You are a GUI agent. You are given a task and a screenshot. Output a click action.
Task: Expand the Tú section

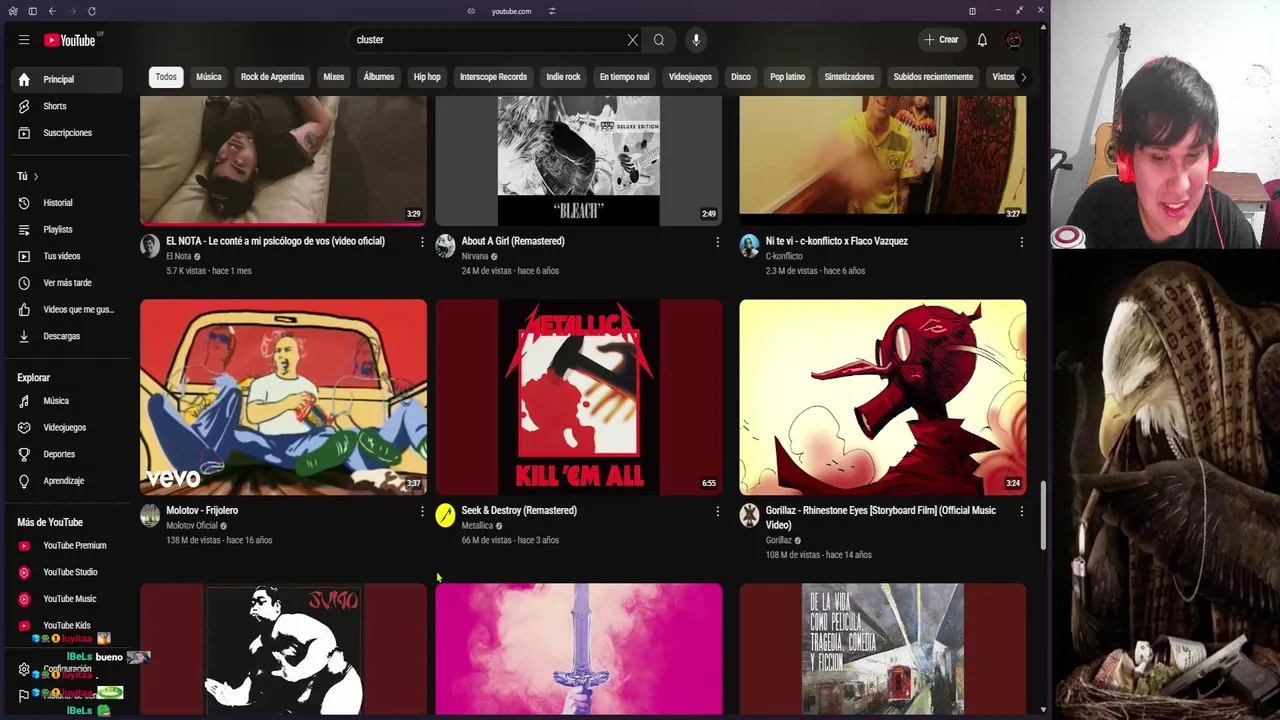pos(28,176)
